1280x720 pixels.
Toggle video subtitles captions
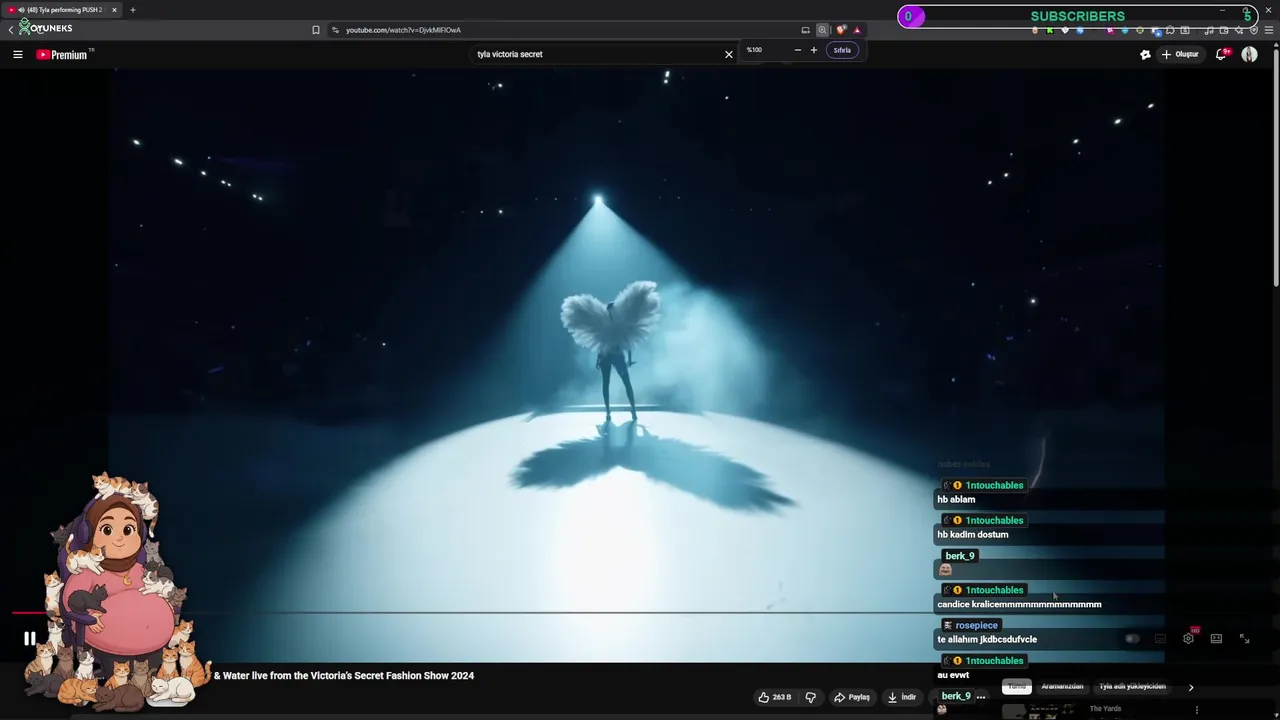pyautogui.click(x=1160, y=639)
